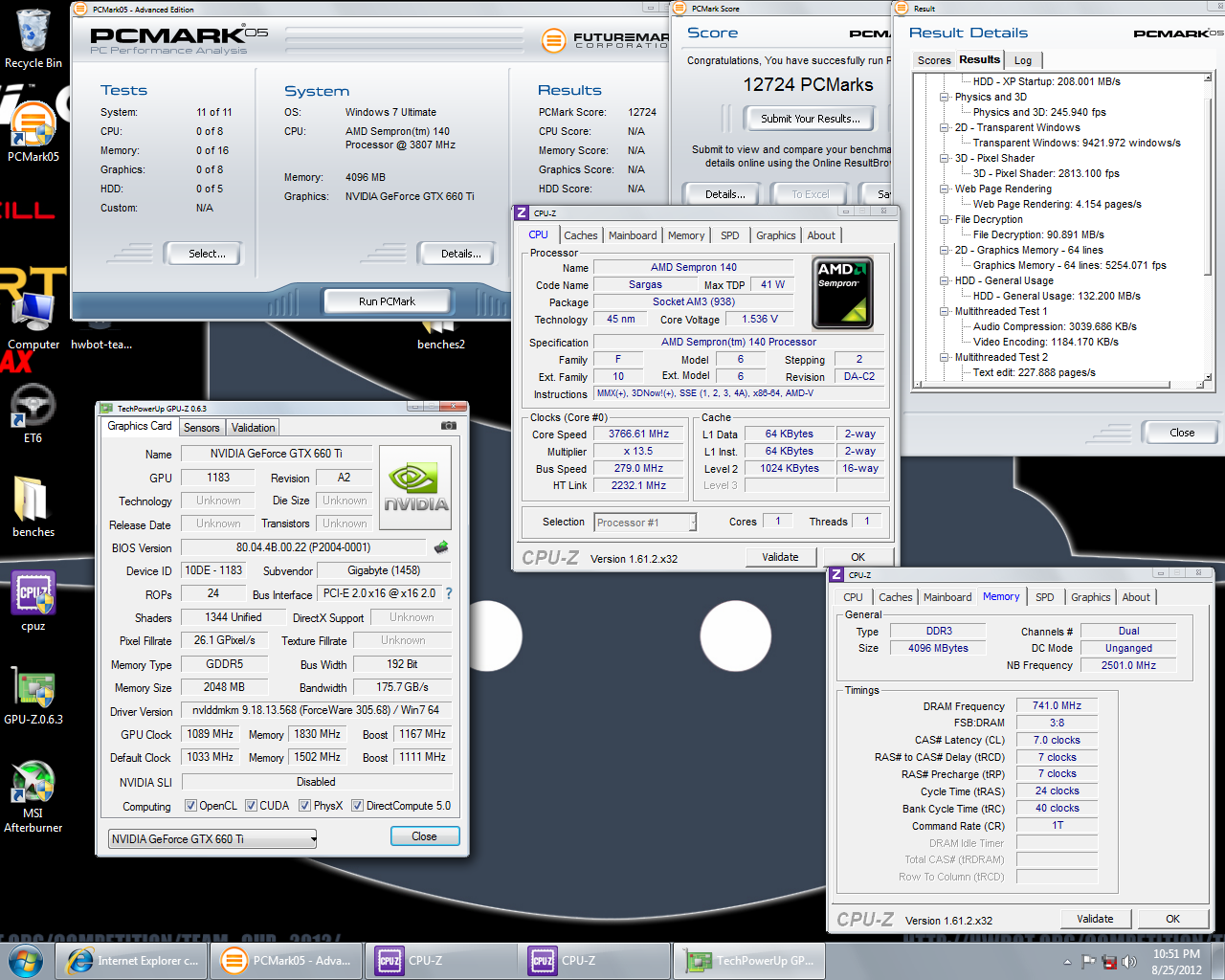
Task: Collapse the Multithreaded Test 1 node
Action: pyautogui.click(x=945, y=311)
